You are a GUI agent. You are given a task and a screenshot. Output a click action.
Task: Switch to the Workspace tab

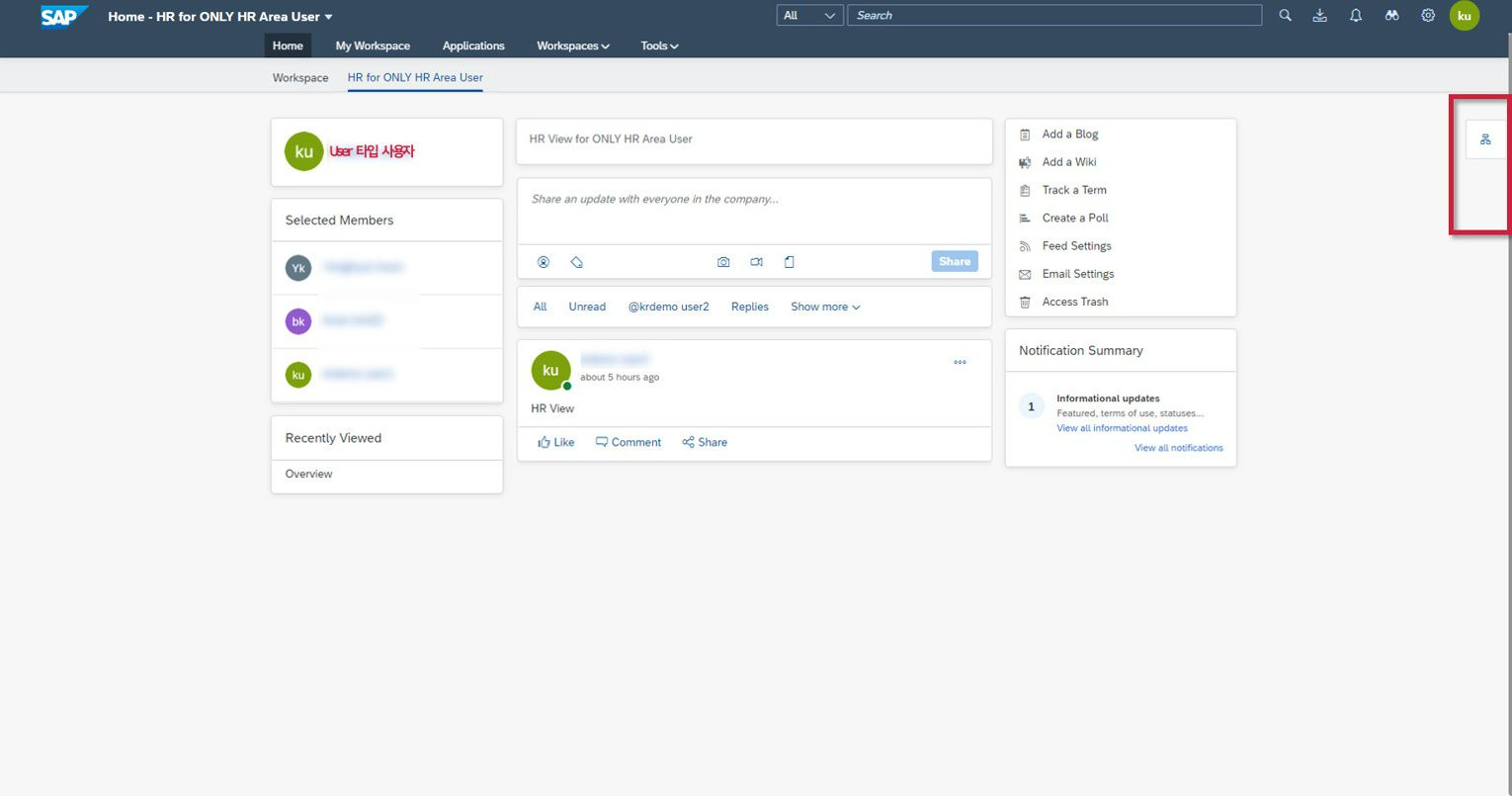point(300,77)
